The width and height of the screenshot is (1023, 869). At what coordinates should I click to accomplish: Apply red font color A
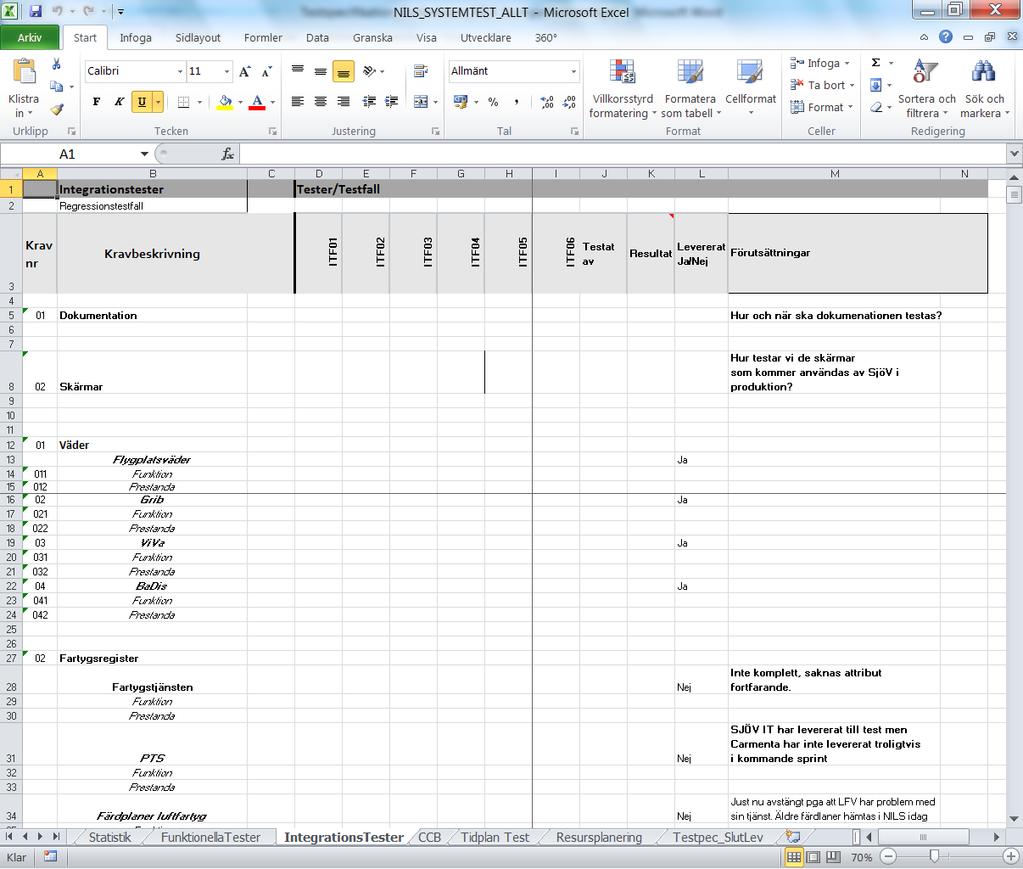coord(257,102)
